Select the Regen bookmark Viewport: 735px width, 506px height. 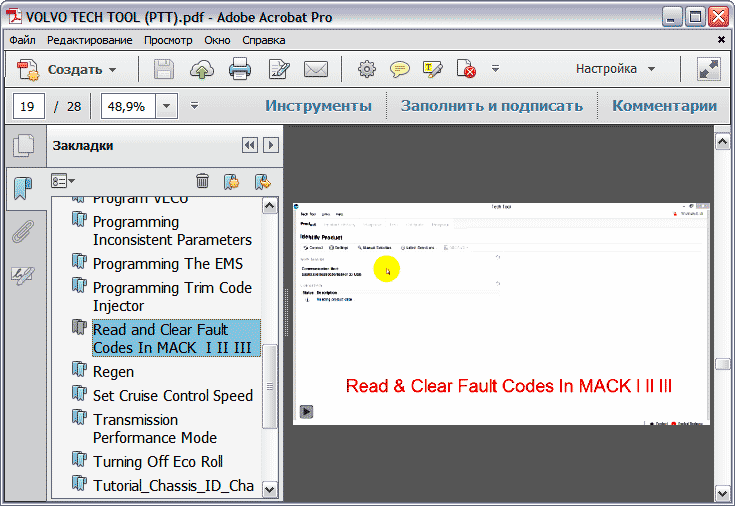(x=113, y=372)
